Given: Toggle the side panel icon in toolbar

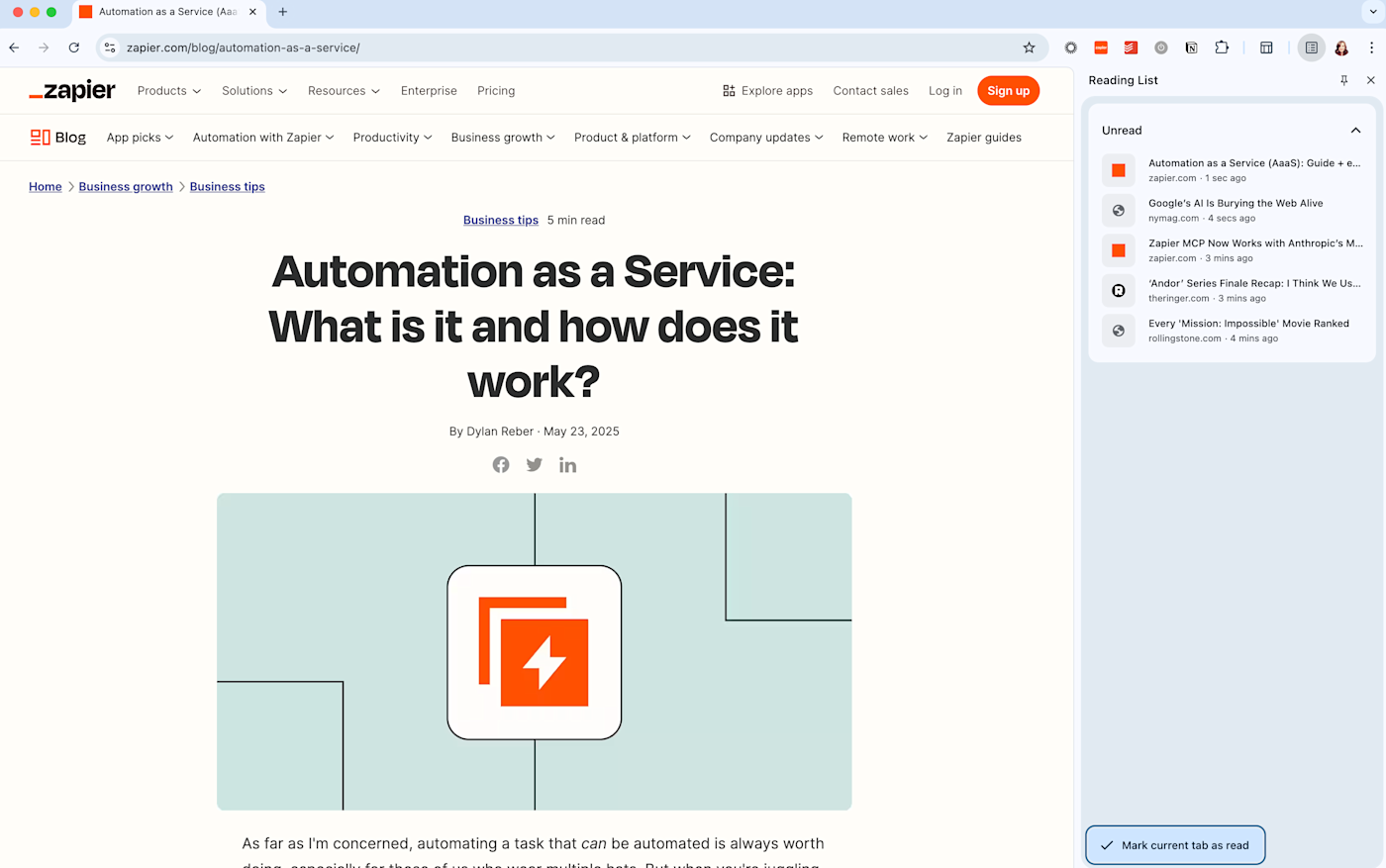Looking at the screenshot, I should pyautogui.click(x=1311, y=48).
